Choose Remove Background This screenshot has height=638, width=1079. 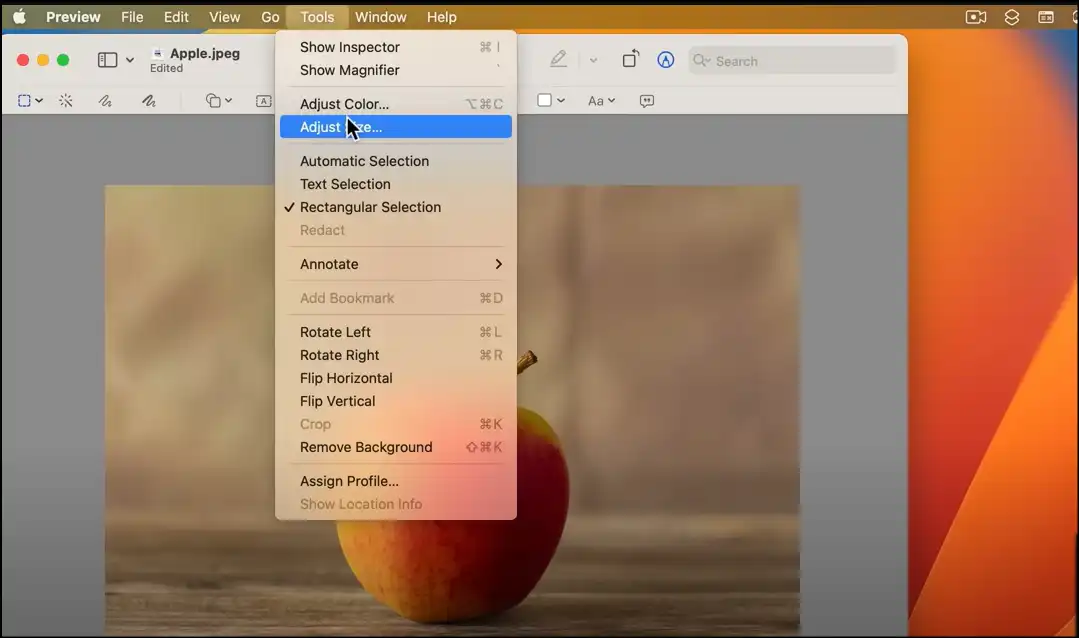396,447
